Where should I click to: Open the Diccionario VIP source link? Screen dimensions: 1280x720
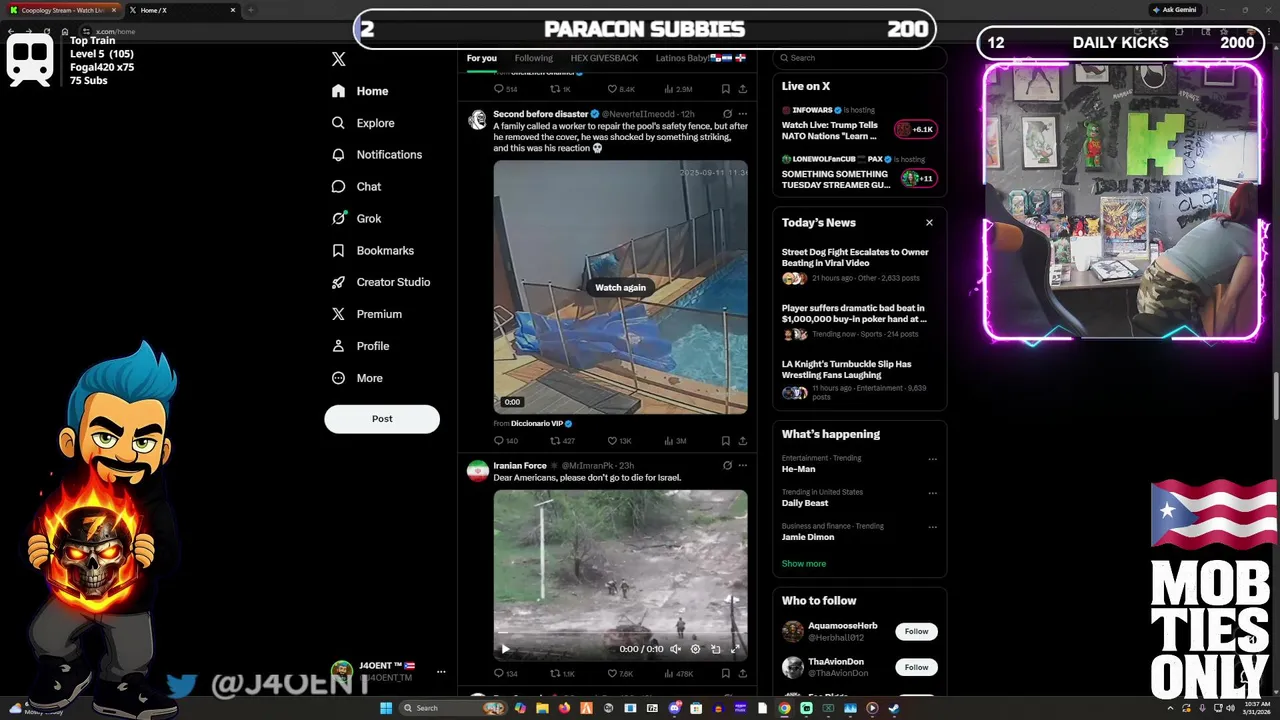click(x=541, y=424)
